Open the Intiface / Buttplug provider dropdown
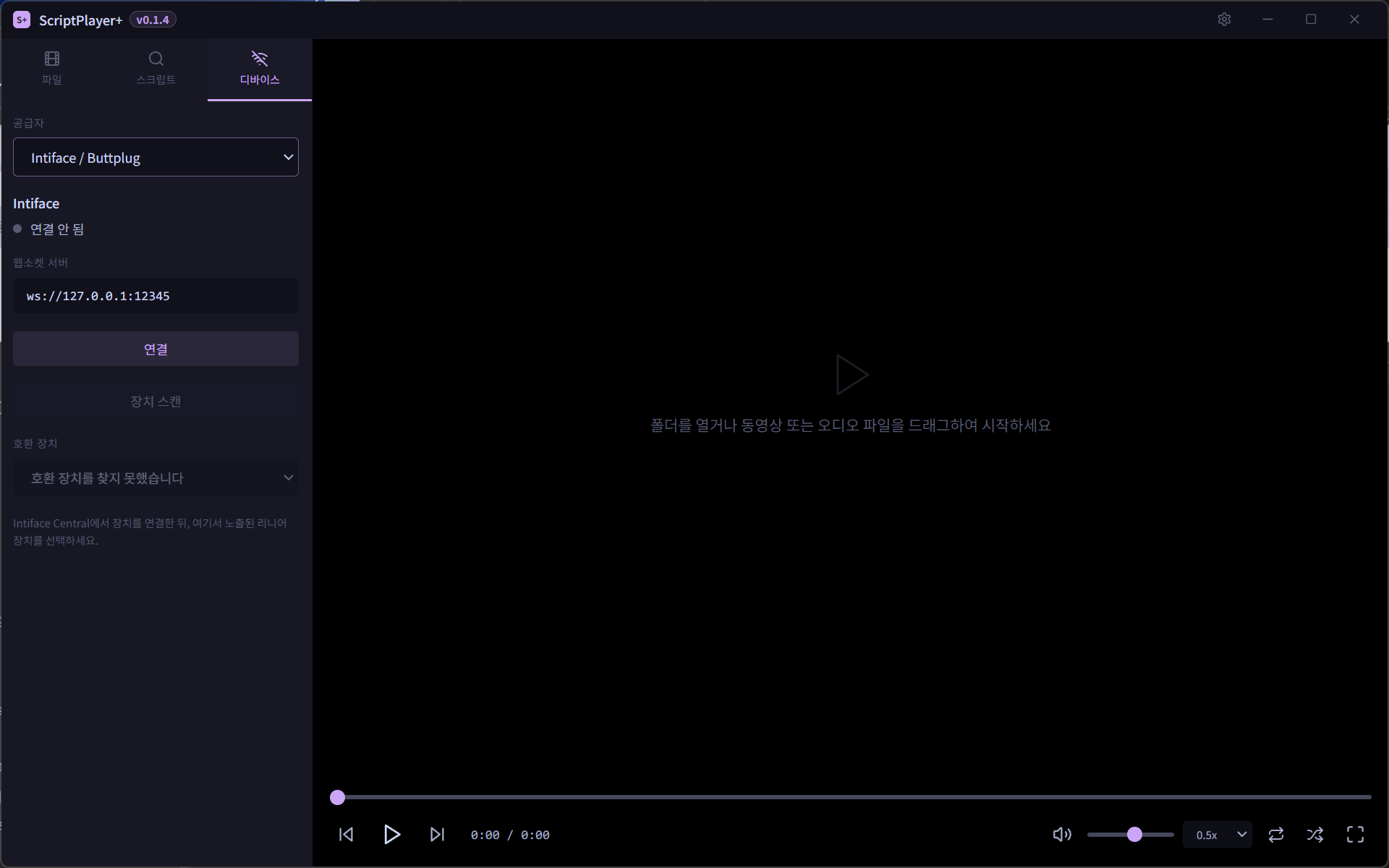Screen dimensions: 1389x868 click(156, 157)
